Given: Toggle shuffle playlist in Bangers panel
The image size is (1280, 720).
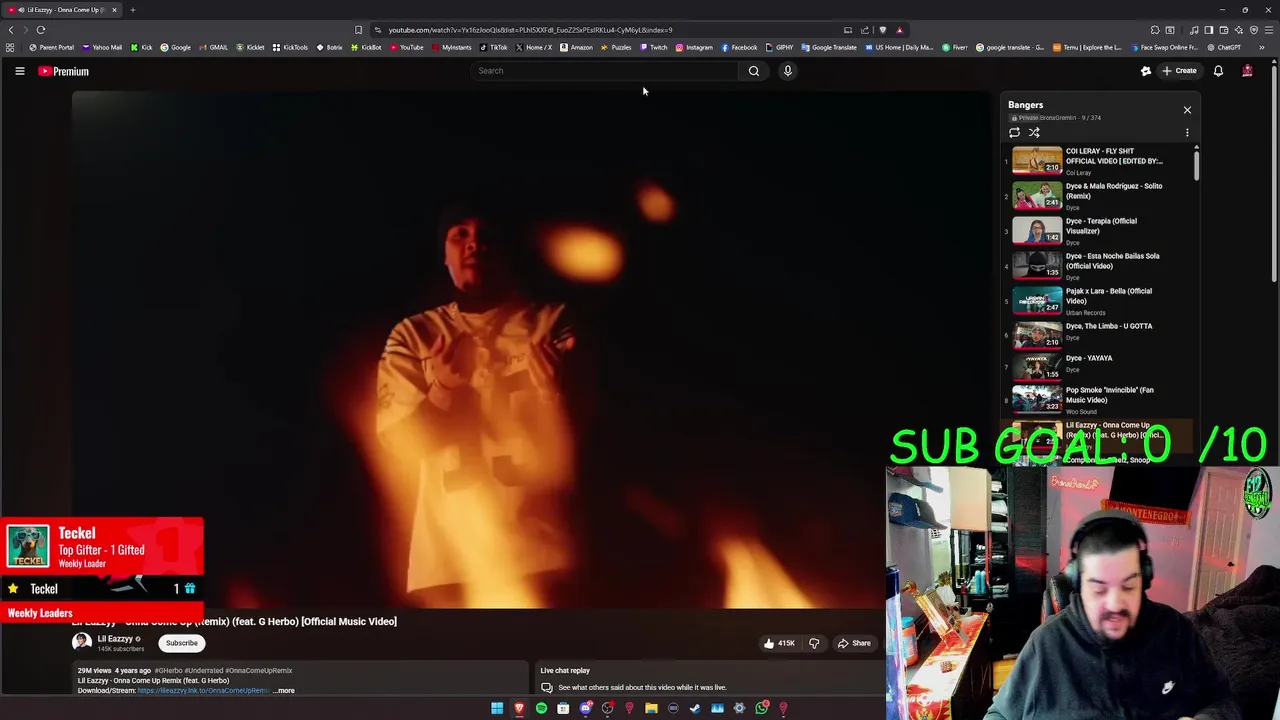Looking at the screenshot, I should pyautogui.click(x=1034, y=133).
